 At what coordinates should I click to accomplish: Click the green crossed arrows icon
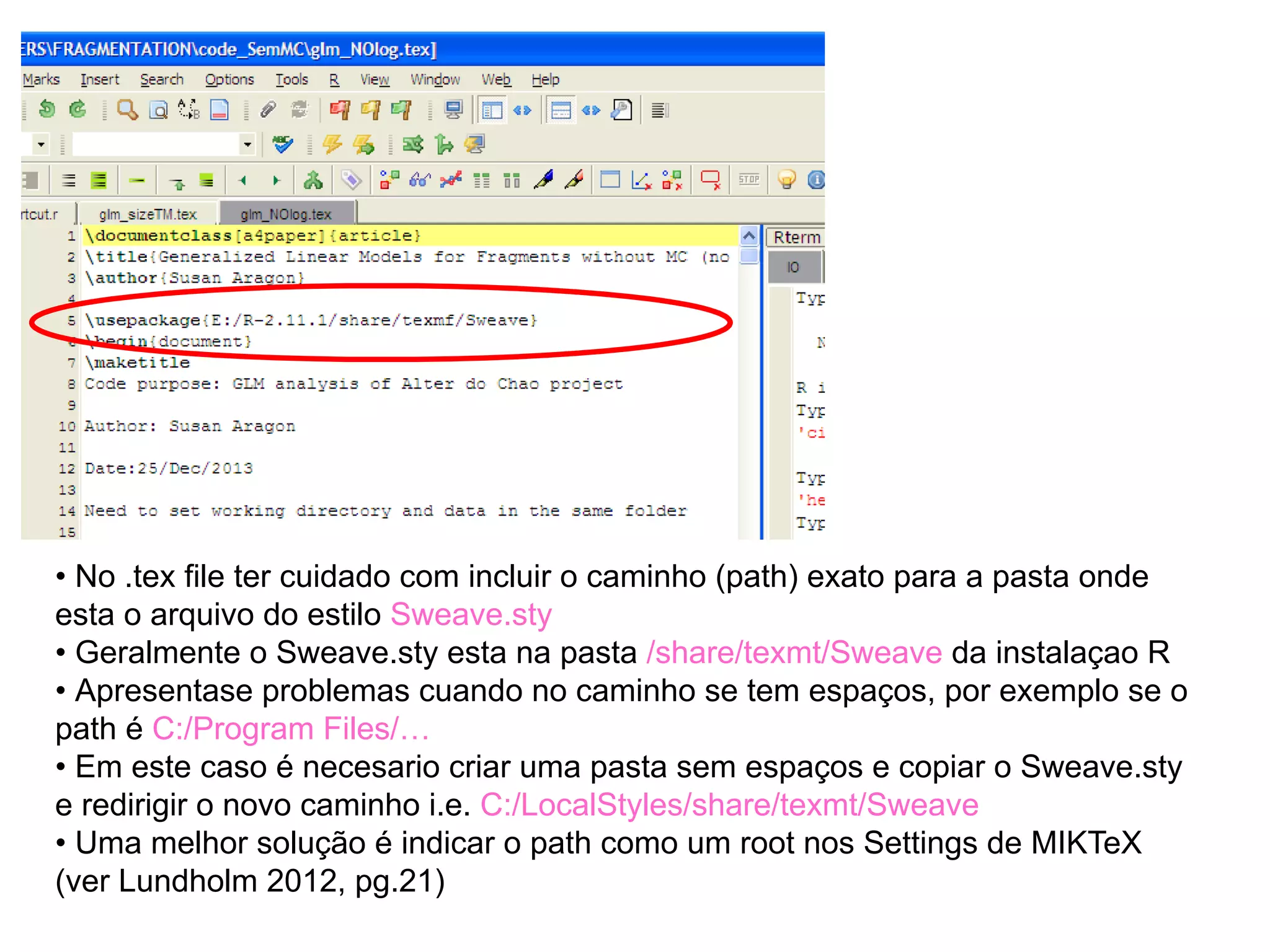413,145
